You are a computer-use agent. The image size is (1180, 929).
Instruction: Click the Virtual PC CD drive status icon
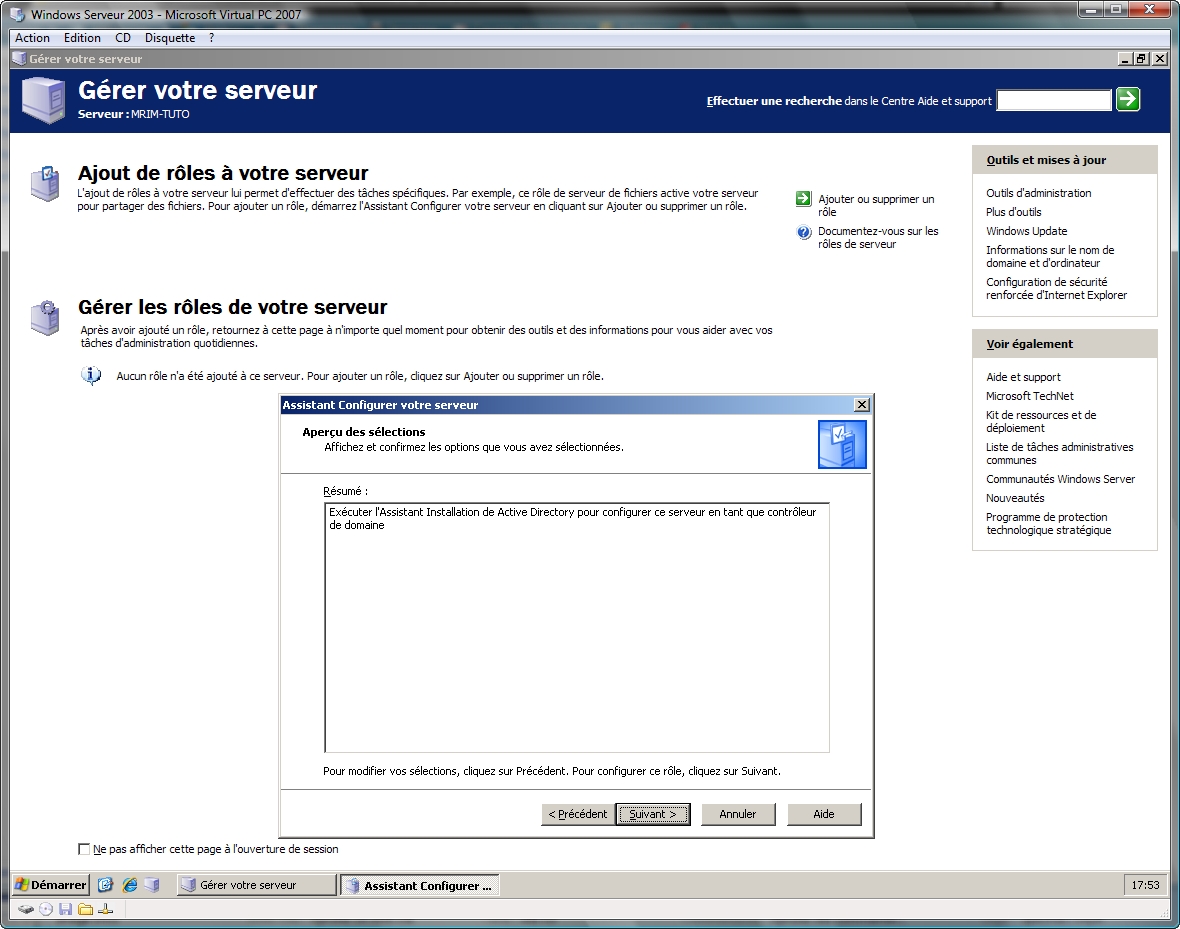pos(46,909)
